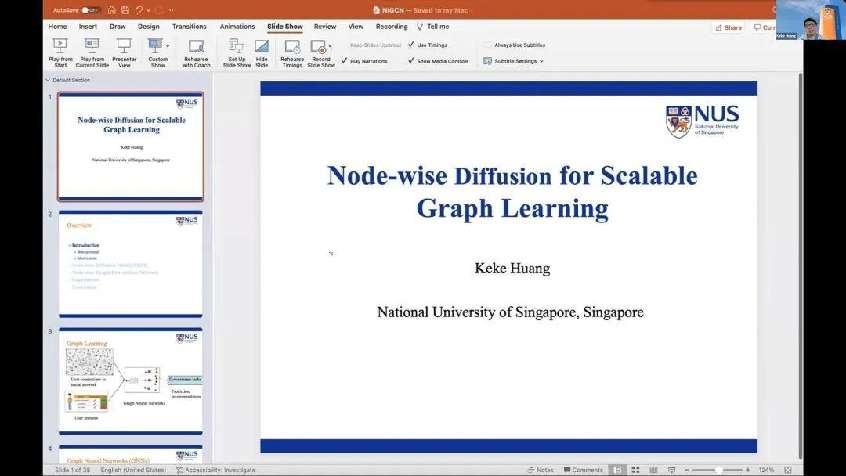Click the NUS logo on the slide
The image size is (846, 476).
[x=702, y=121]
